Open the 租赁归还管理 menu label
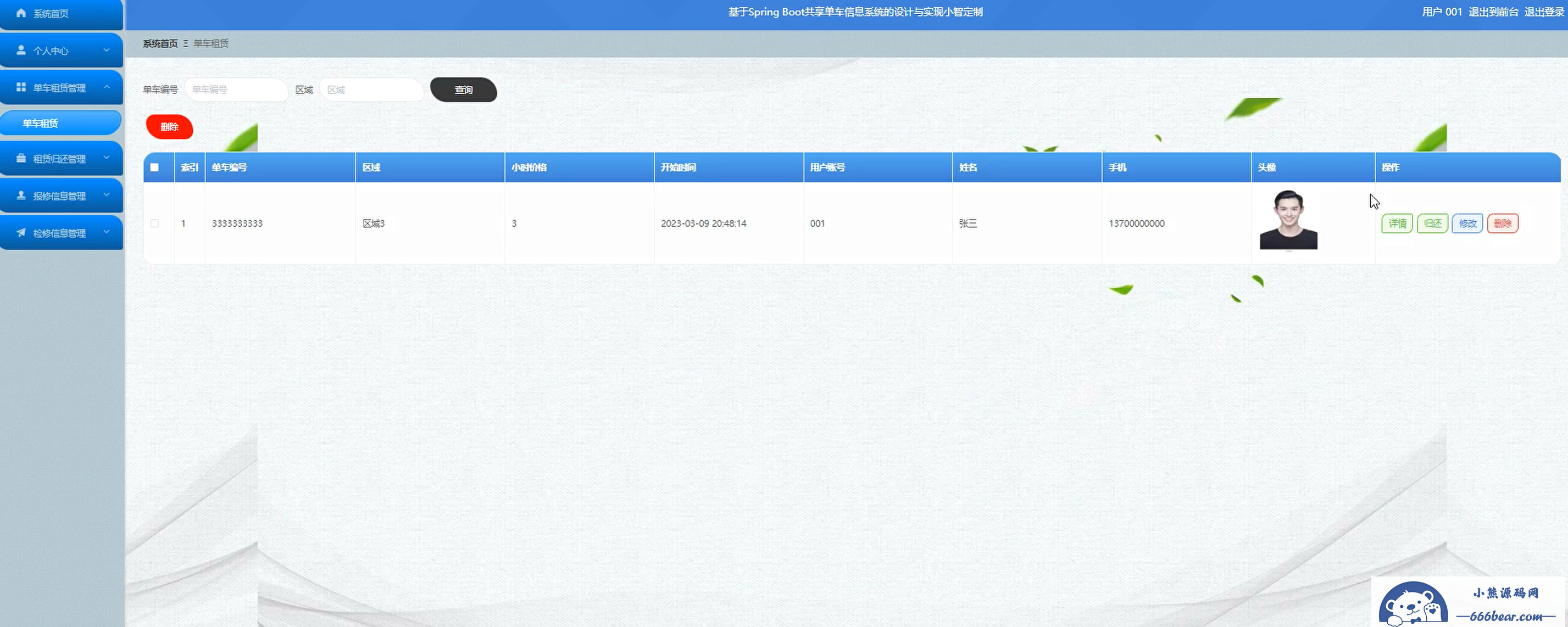The height and width of the screenshot is (627, 1568). [x=59, y=159]
